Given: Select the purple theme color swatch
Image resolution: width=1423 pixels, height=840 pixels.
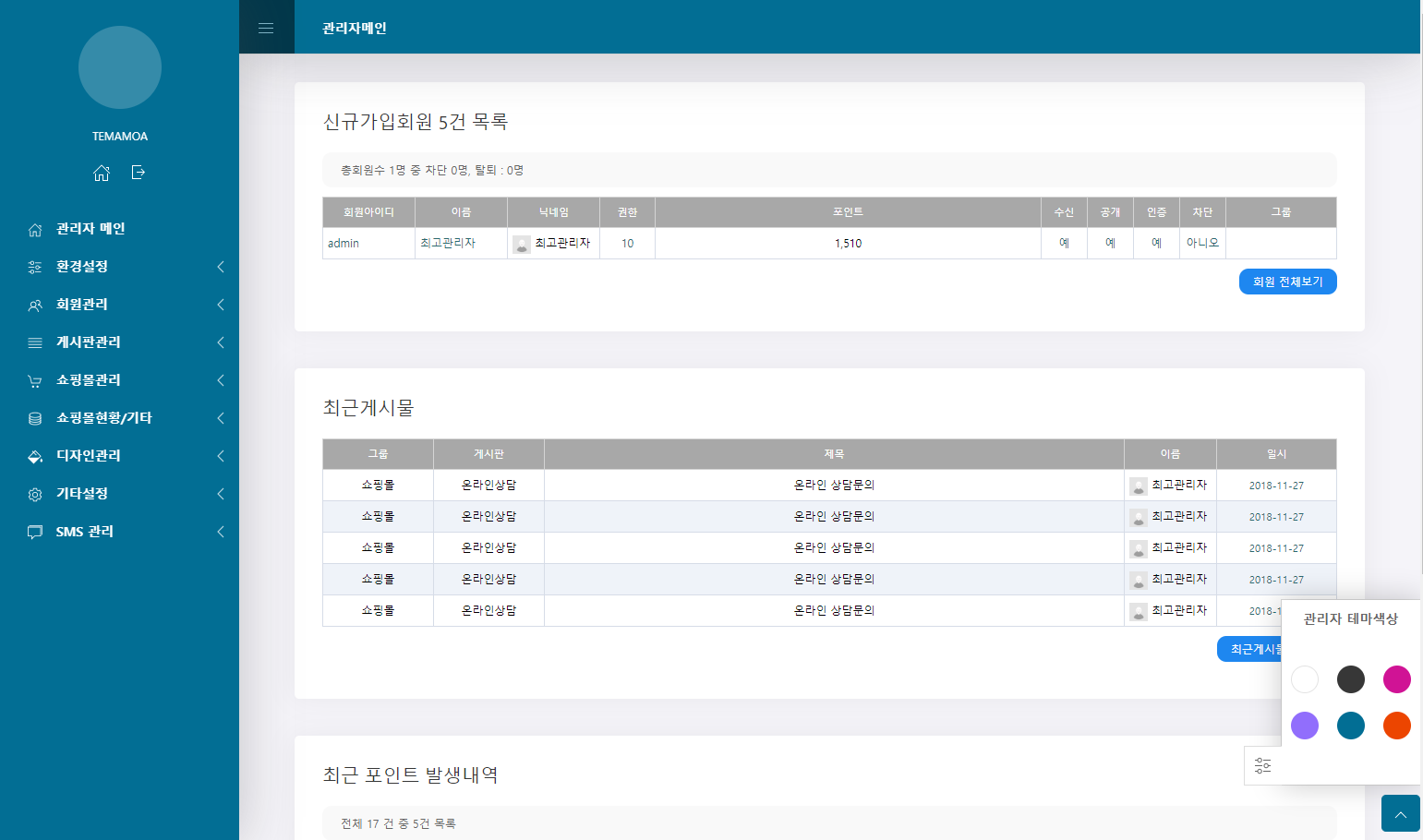Looking at the screenshot, I should point(1304,726).
